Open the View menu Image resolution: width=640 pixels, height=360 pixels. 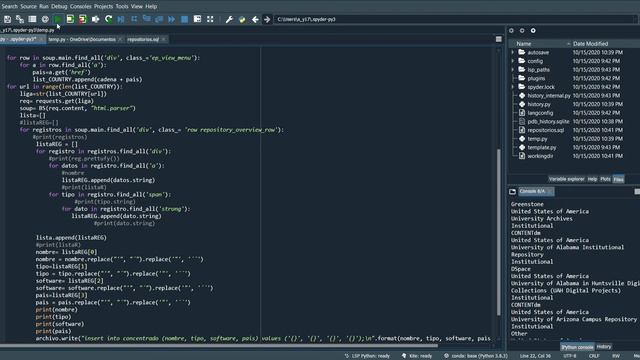pos(137,6)
